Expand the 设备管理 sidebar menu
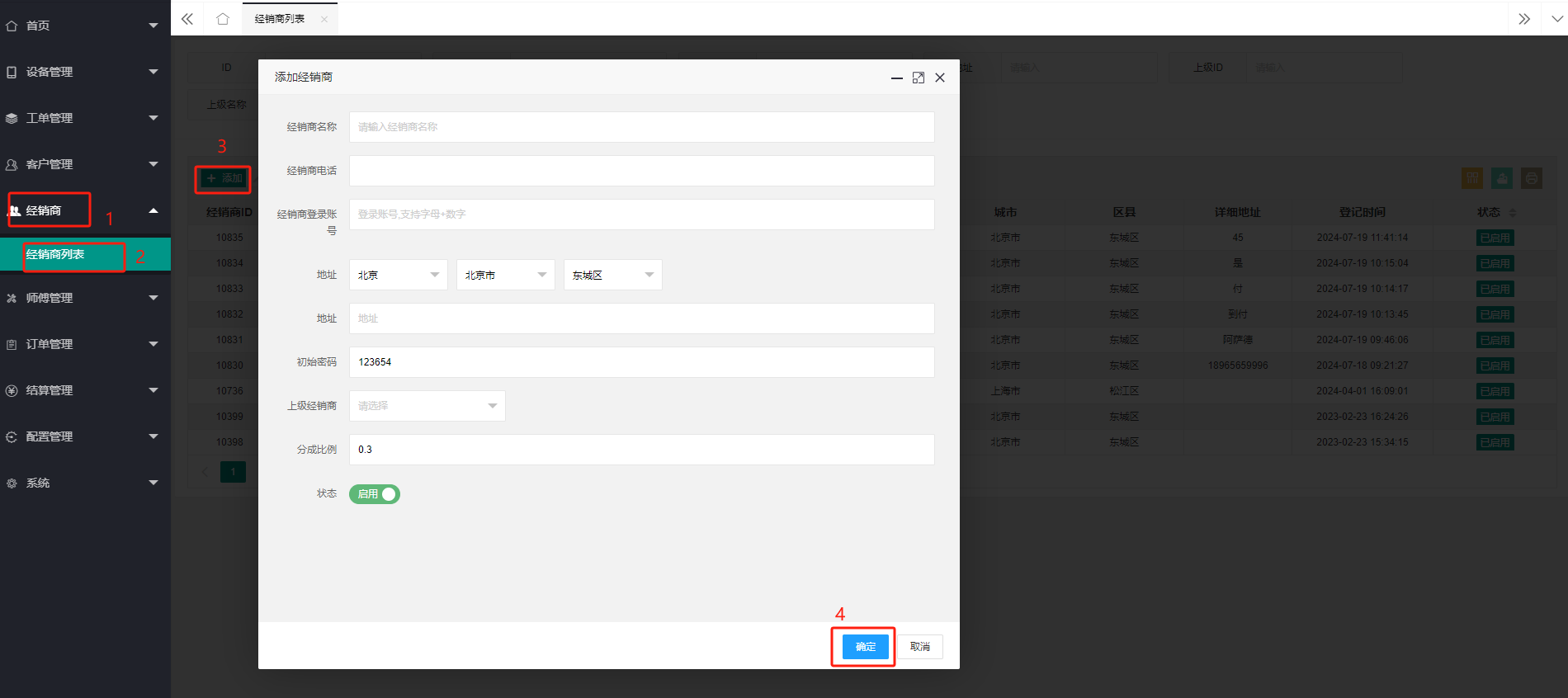 (85, 72)
